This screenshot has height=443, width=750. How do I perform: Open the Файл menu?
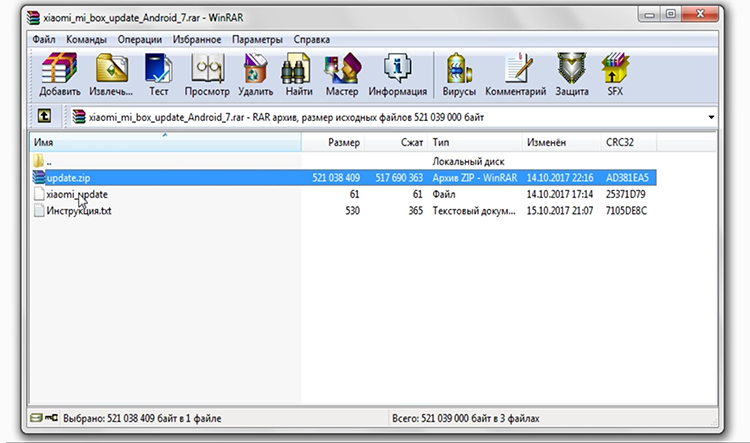44,40
